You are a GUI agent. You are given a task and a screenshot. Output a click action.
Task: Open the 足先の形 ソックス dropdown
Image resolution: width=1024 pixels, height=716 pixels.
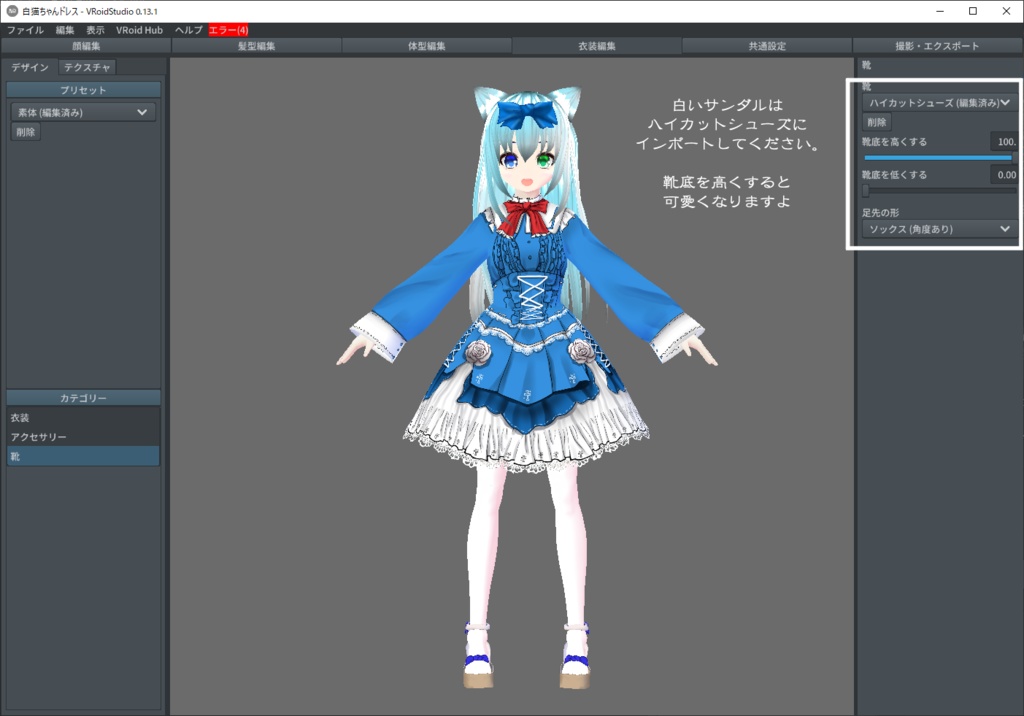(937, 229)
